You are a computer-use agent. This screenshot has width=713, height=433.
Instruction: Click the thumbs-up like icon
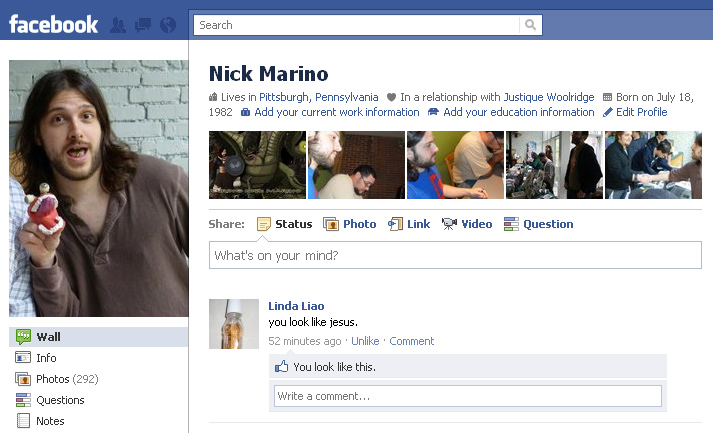coord(281,366)
